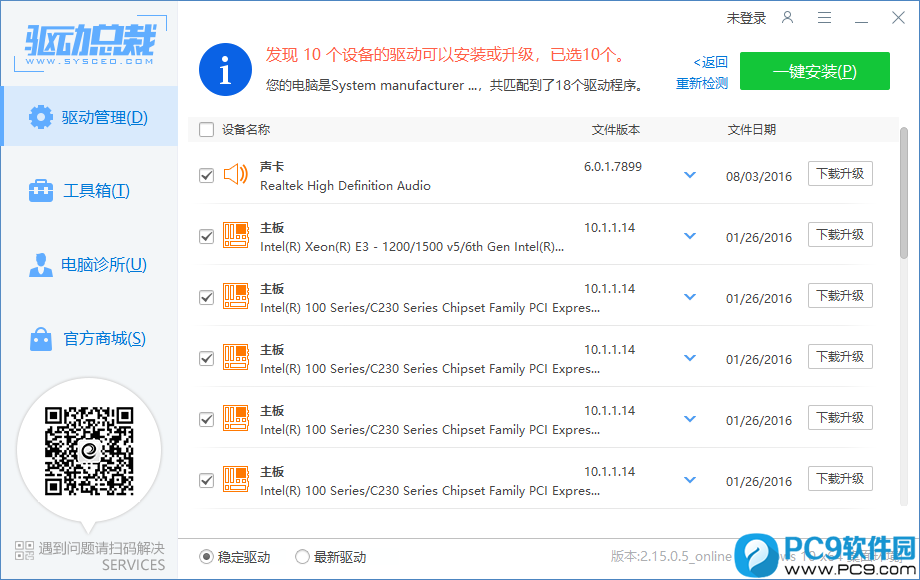Click the red 发现 10 个设备 headline
This screenshot has width=920, height=580.
coord(447,55)
